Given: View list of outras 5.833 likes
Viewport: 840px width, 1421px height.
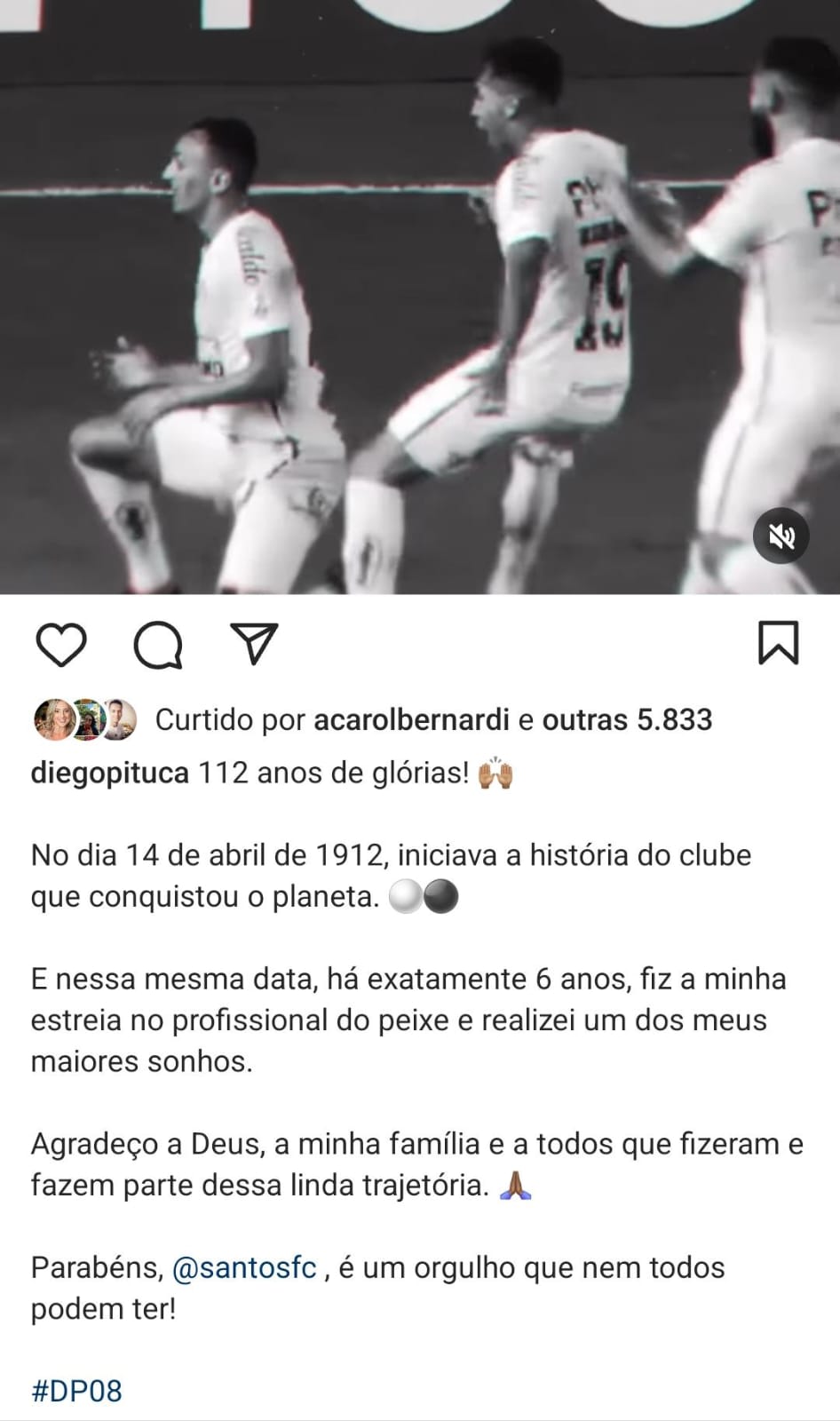Looking at the screenshot, I should click(627, 720).
